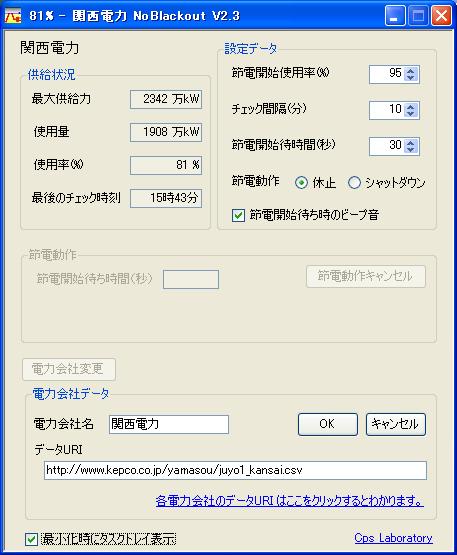Open the Cps Laboratory link
The image size is (457, 555).
click(393, 538)
